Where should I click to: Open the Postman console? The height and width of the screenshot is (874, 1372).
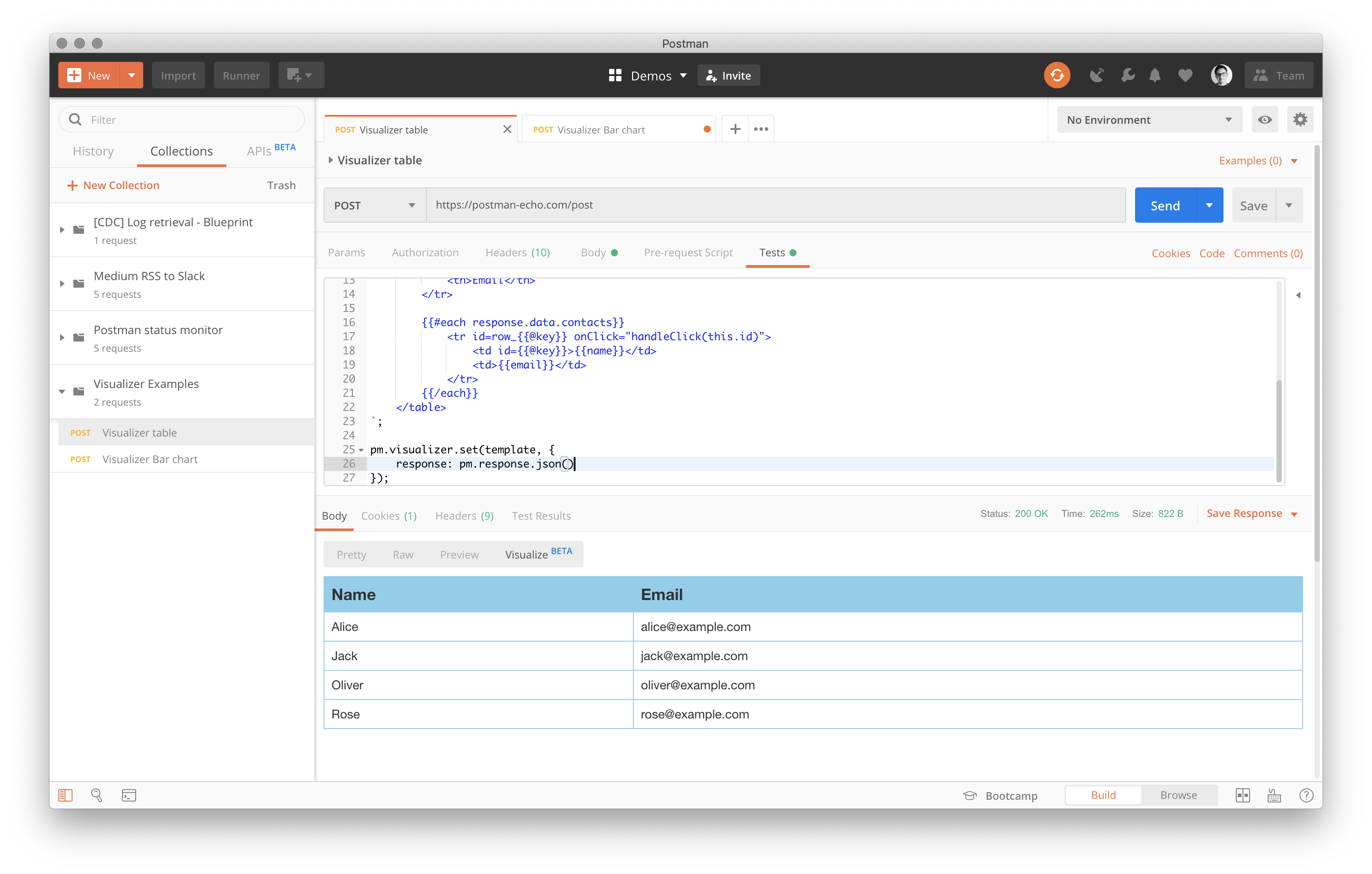coord(129,795)
